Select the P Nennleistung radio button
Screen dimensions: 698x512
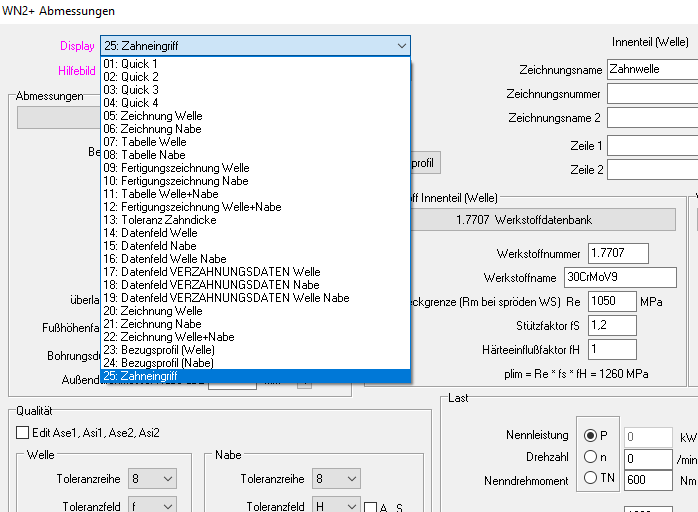tap(590, 436)
